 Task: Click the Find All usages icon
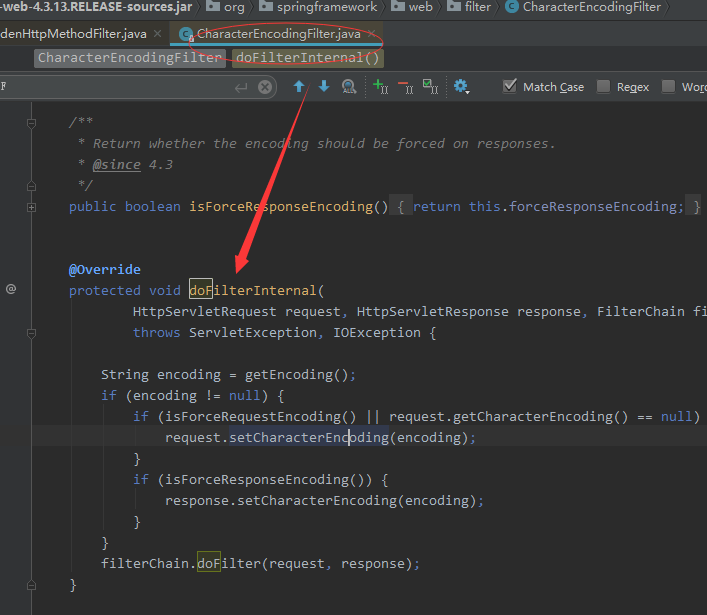pos(349,86)
